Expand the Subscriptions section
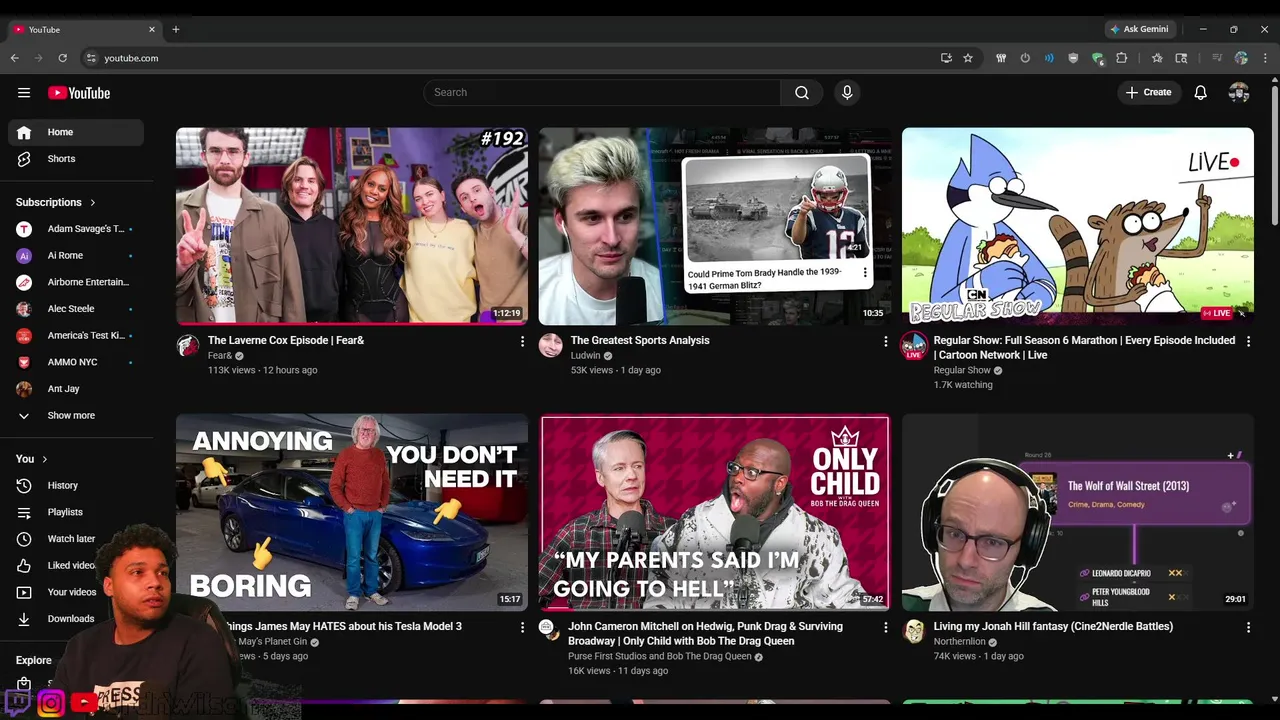 [x=56, y=202]
